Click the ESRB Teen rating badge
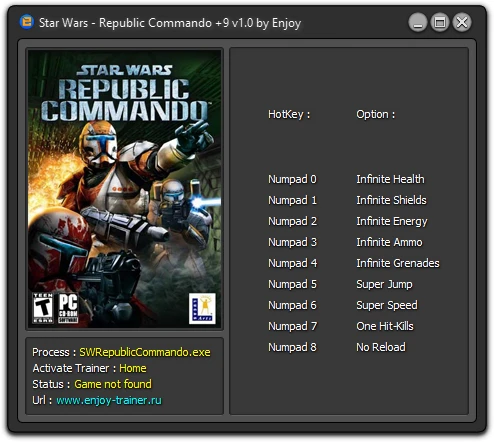This screenshot has width=494, height=442. [43, 308]
